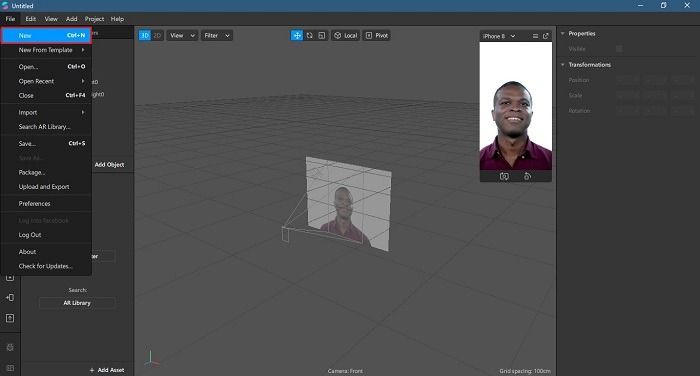This screenshot has width=700, height=376.
Task: Collapse the Properties section
Action: click(x=562, y=33)
